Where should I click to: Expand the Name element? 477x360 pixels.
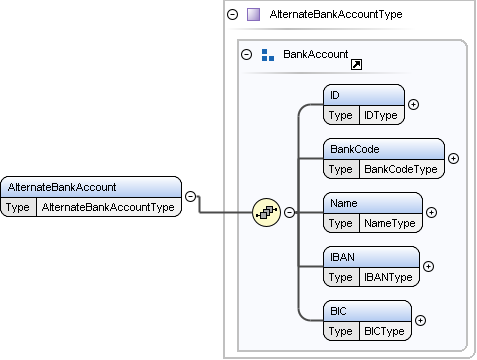(x=431, y=213)
